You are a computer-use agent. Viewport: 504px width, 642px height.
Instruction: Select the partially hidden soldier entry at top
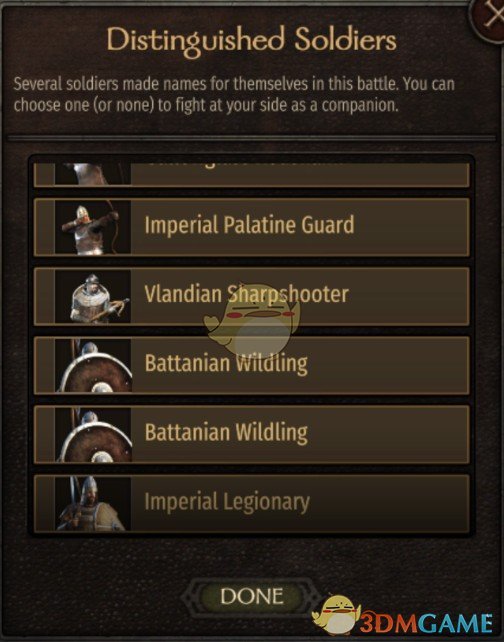coord(251,175)
